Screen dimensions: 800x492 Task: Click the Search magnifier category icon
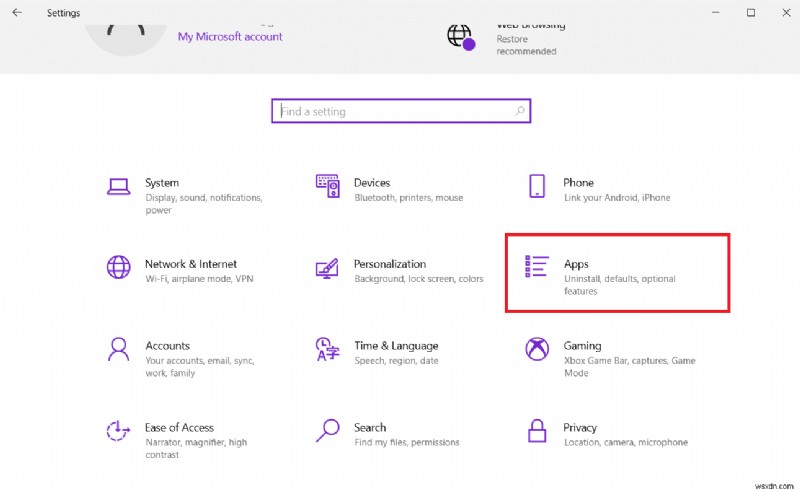click(x=327, y=431)
